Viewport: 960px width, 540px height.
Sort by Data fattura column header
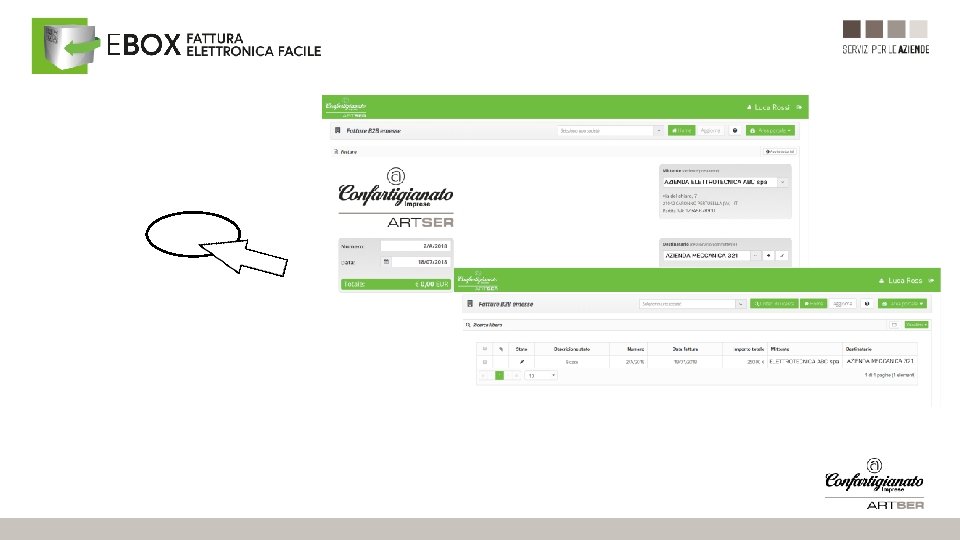click(685, 349)
